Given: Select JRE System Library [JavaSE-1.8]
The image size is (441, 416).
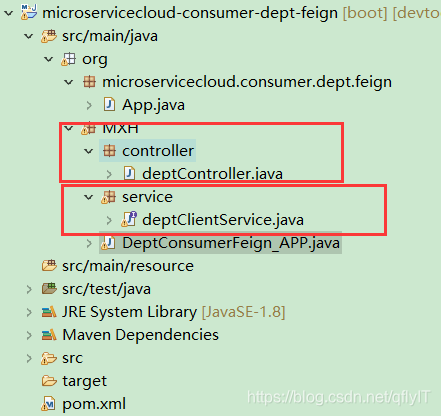Looking at the screenshot, I should coord(174,312).
